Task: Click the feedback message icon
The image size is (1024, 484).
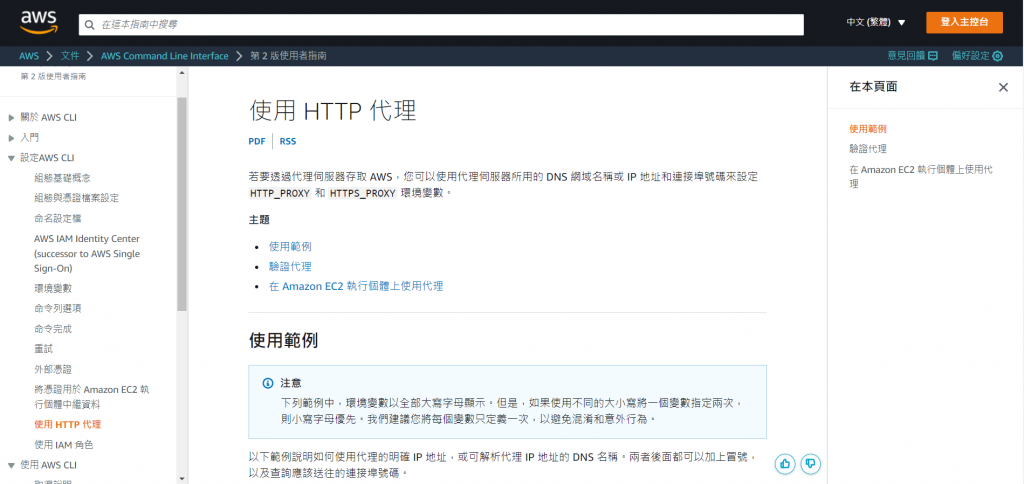Action: coord(933,56)
